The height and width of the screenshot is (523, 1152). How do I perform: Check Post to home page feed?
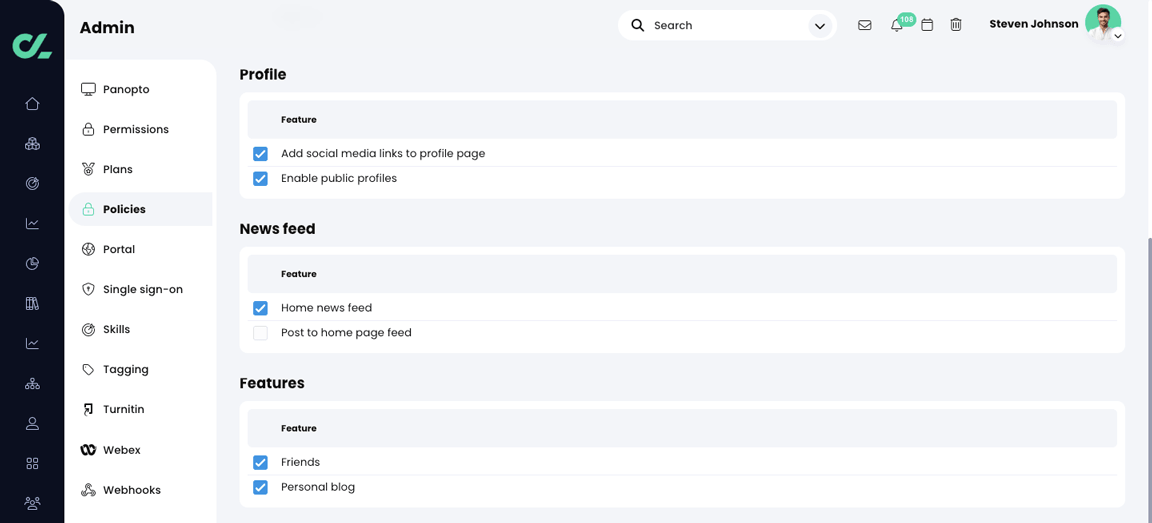pos(260,333)
